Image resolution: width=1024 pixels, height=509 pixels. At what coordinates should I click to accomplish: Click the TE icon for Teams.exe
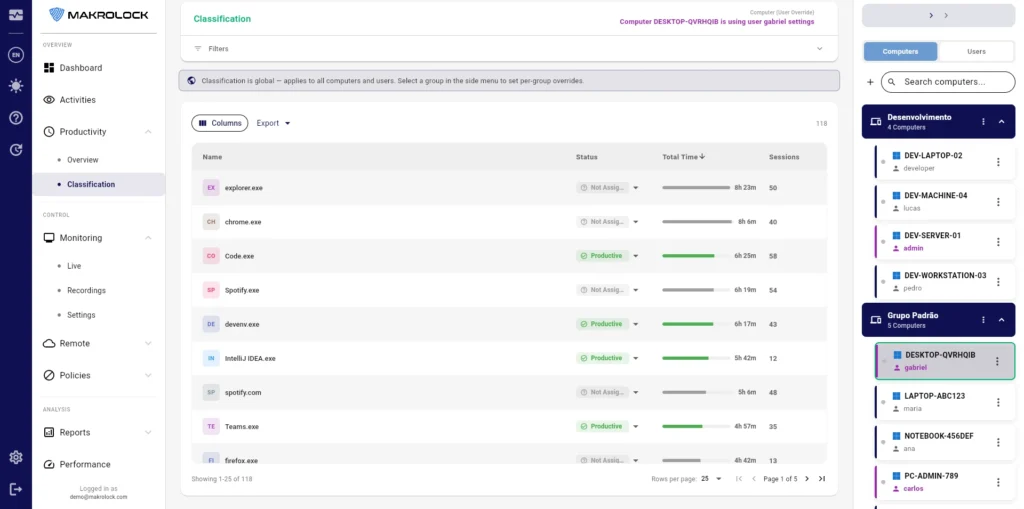click(211, 427)
